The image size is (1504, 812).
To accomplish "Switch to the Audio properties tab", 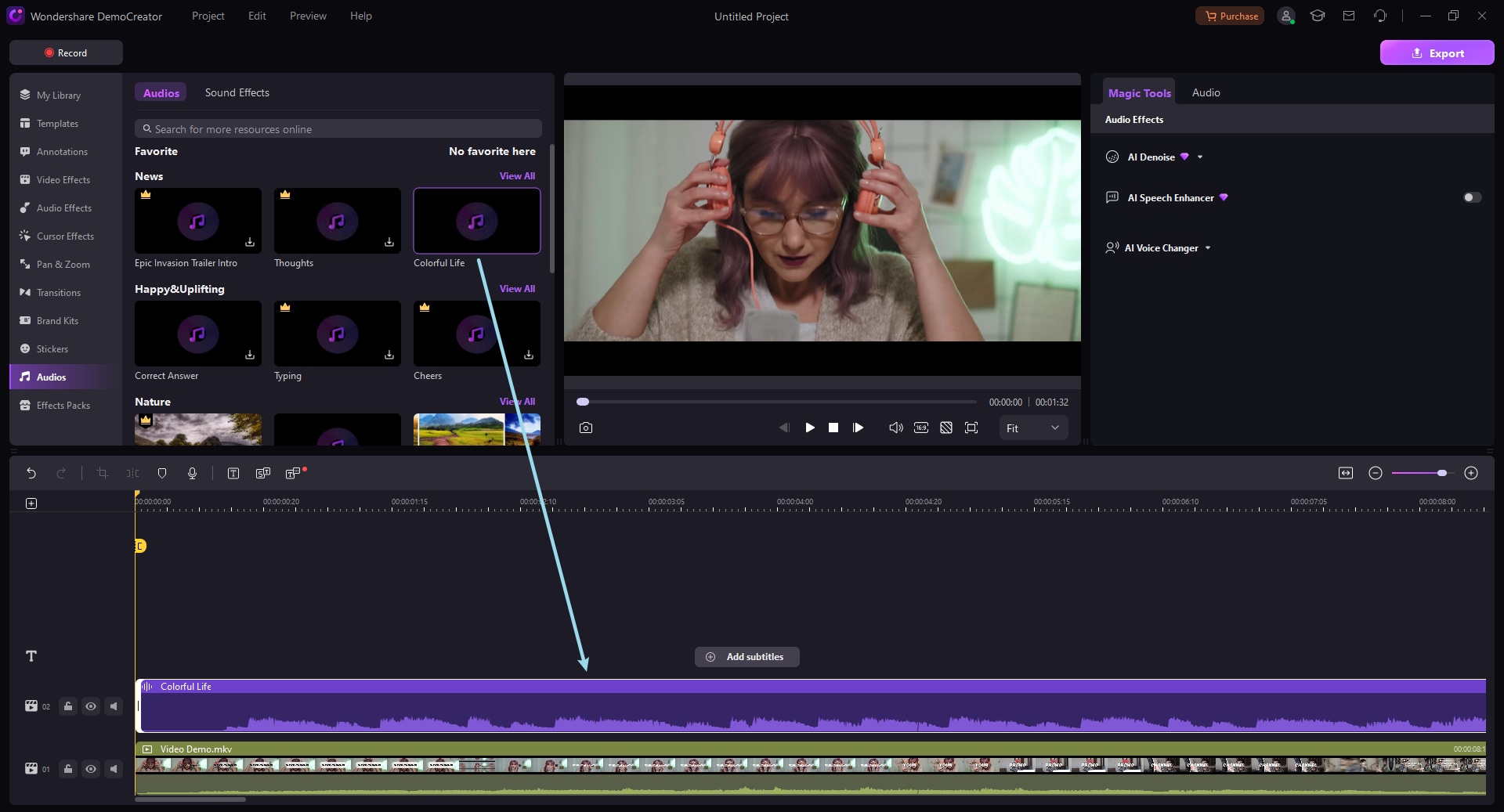I will point(1206,92).
